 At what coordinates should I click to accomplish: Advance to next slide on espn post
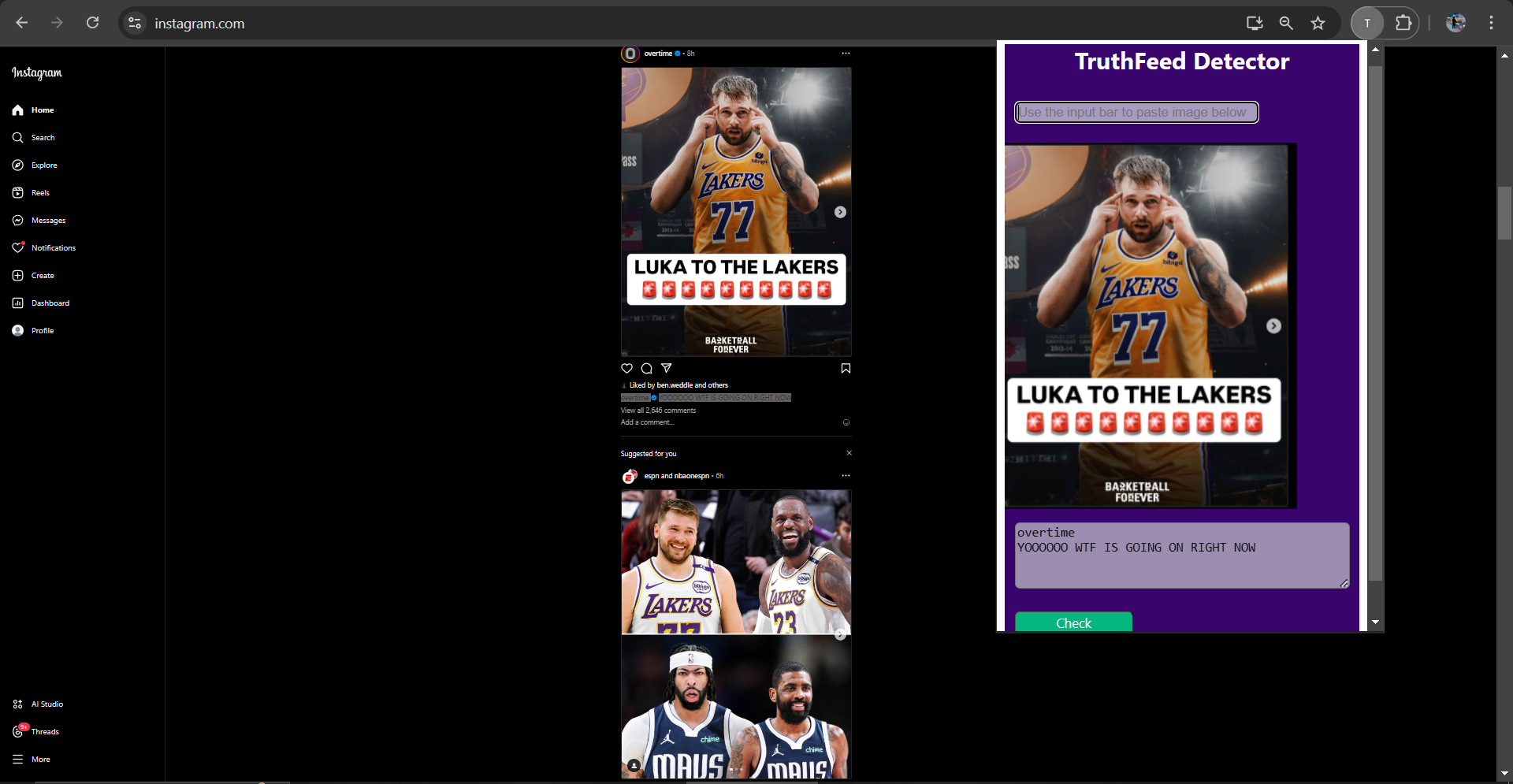point(840,634)
